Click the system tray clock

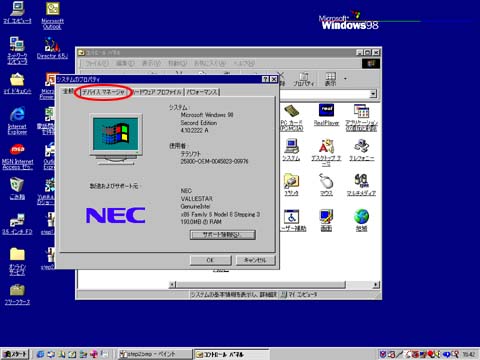[x=469, y=354]
